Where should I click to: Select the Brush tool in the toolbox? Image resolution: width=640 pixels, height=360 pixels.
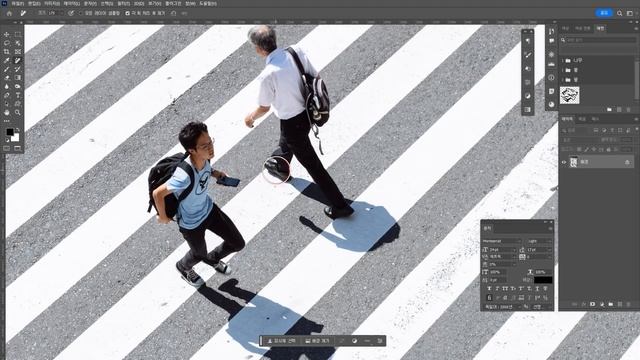tap(7, 69)
